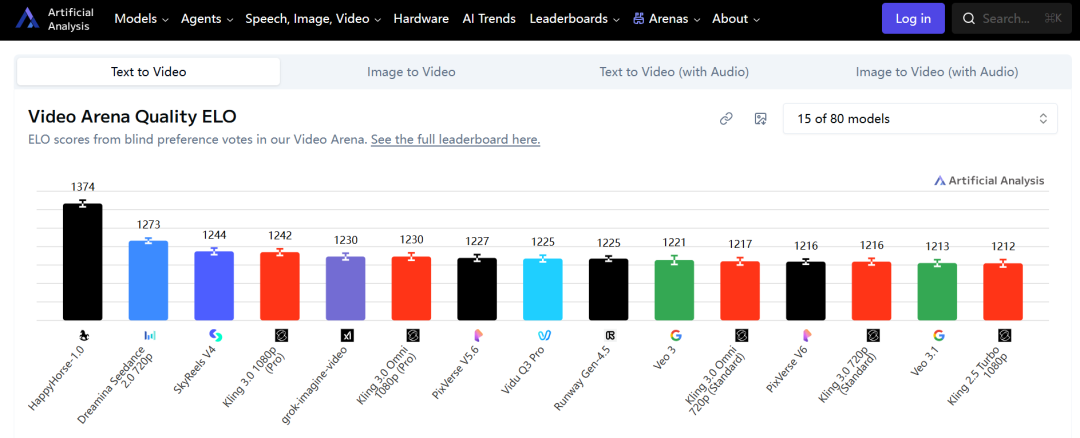
Task: Click the Runway Gen-4.5 logo icon
Action: [610, 335]
